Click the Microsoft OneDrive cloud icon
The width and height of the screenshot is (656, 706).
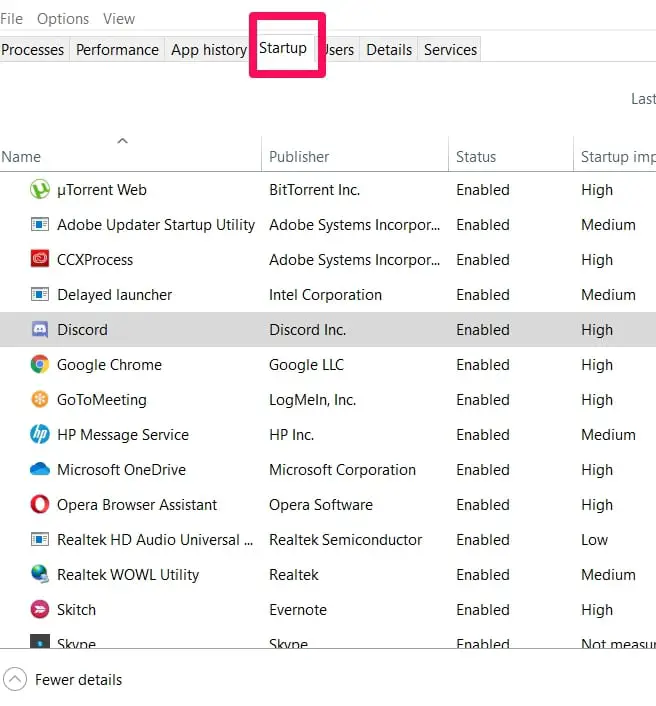click(40, 469)
